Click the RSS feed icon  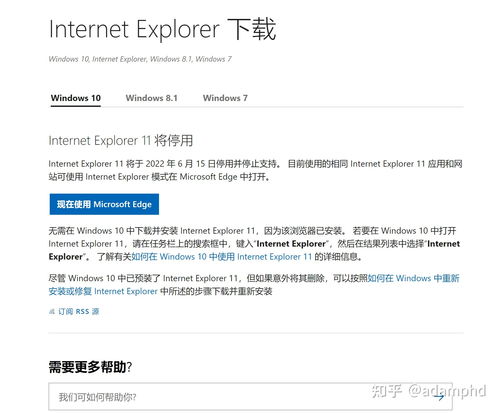(x=51, y=311)
